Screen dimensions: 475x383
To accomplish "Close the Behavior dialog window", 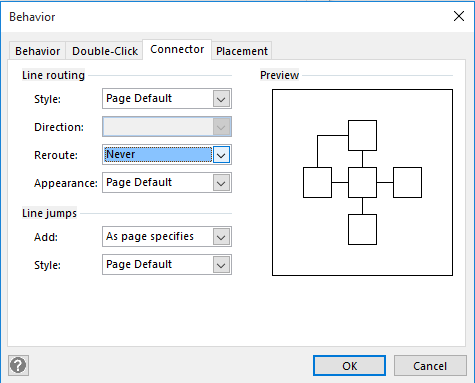I will (x=459, y=16).
